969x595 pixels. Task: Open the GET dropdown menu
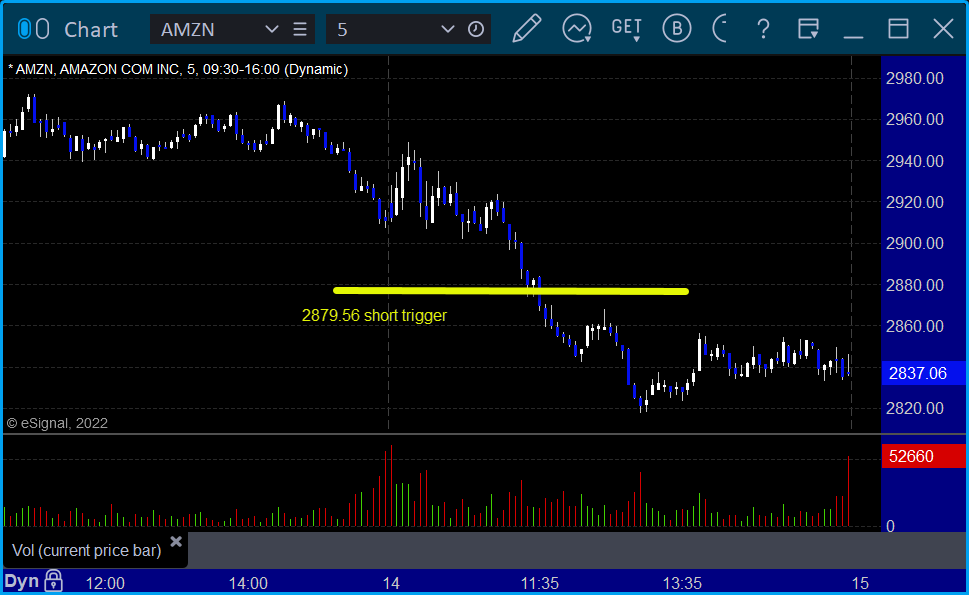click(x=627, y=29)
